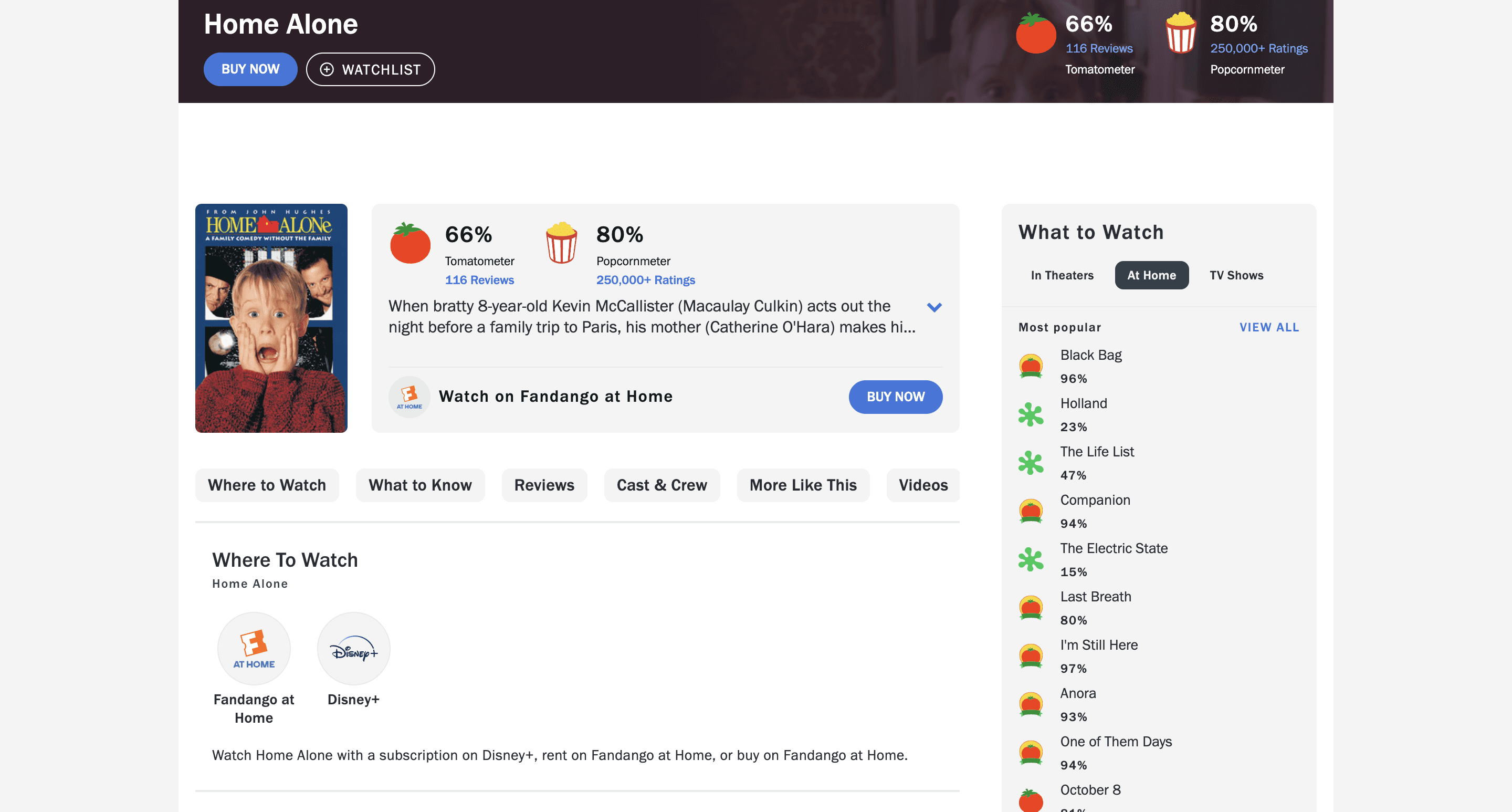Click the popcorn icon beside the 80% Popcornmeter in the info card
The height and width of the screenshot is (812, 1512).
click(561, 243)
